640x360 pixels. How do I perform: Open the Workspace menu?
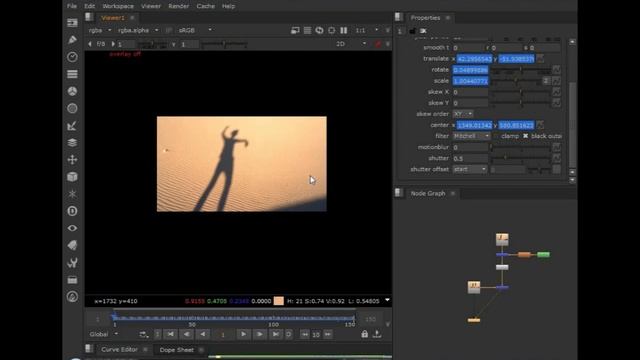pos(118,6)
